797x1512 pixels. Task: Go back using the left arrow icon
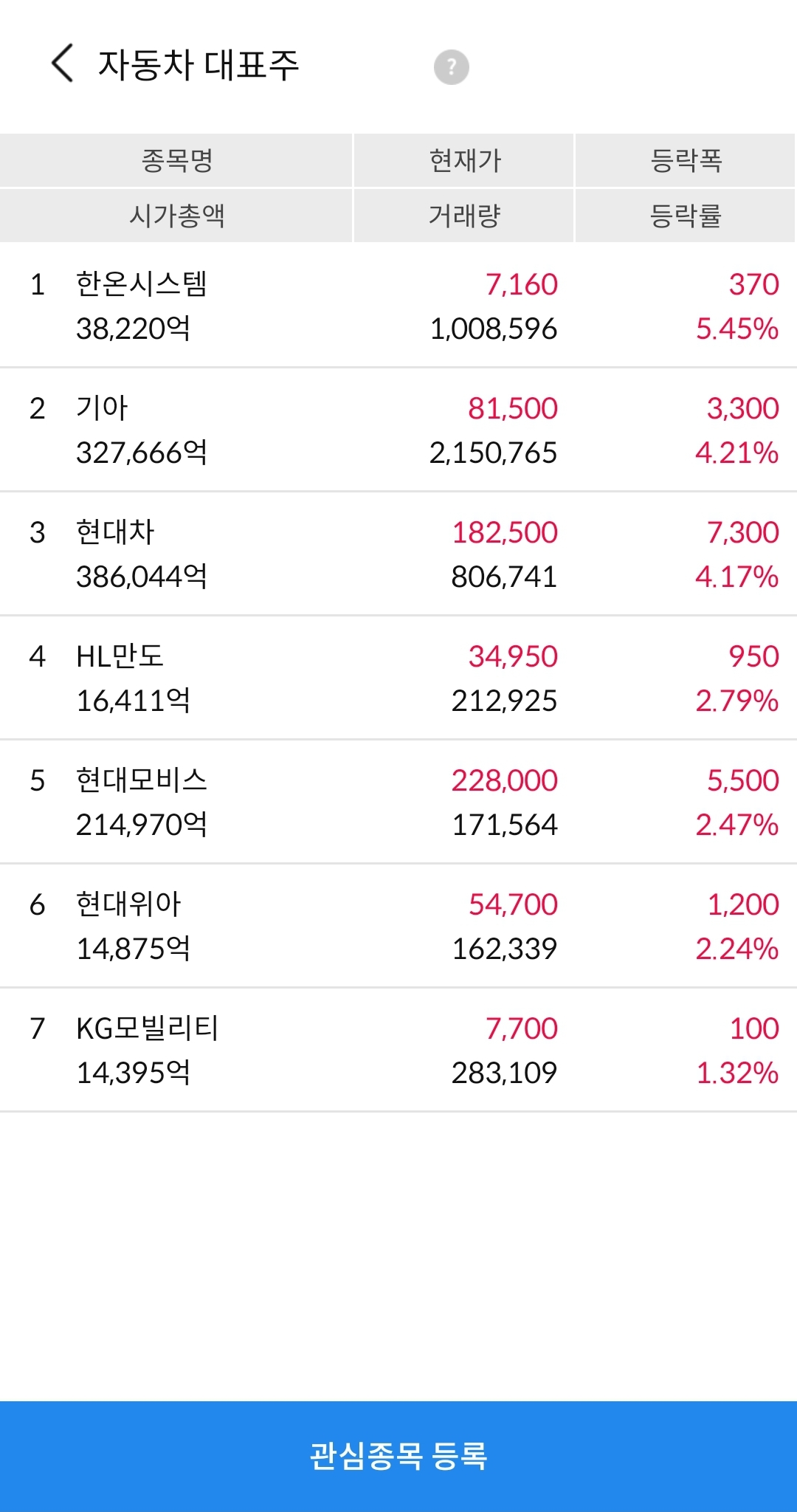click(63, 63)
